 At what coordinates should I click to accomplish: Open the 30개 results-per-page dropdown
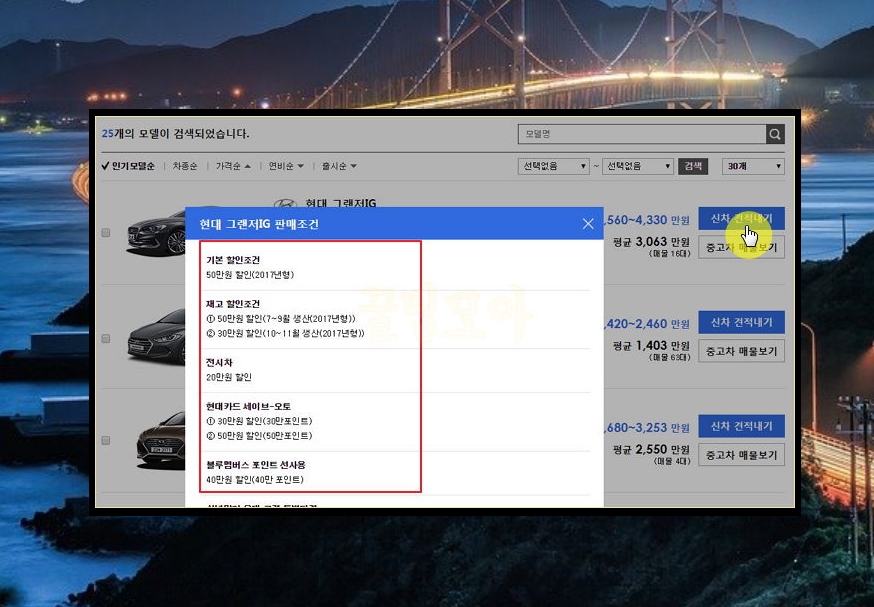click(753, 166)
